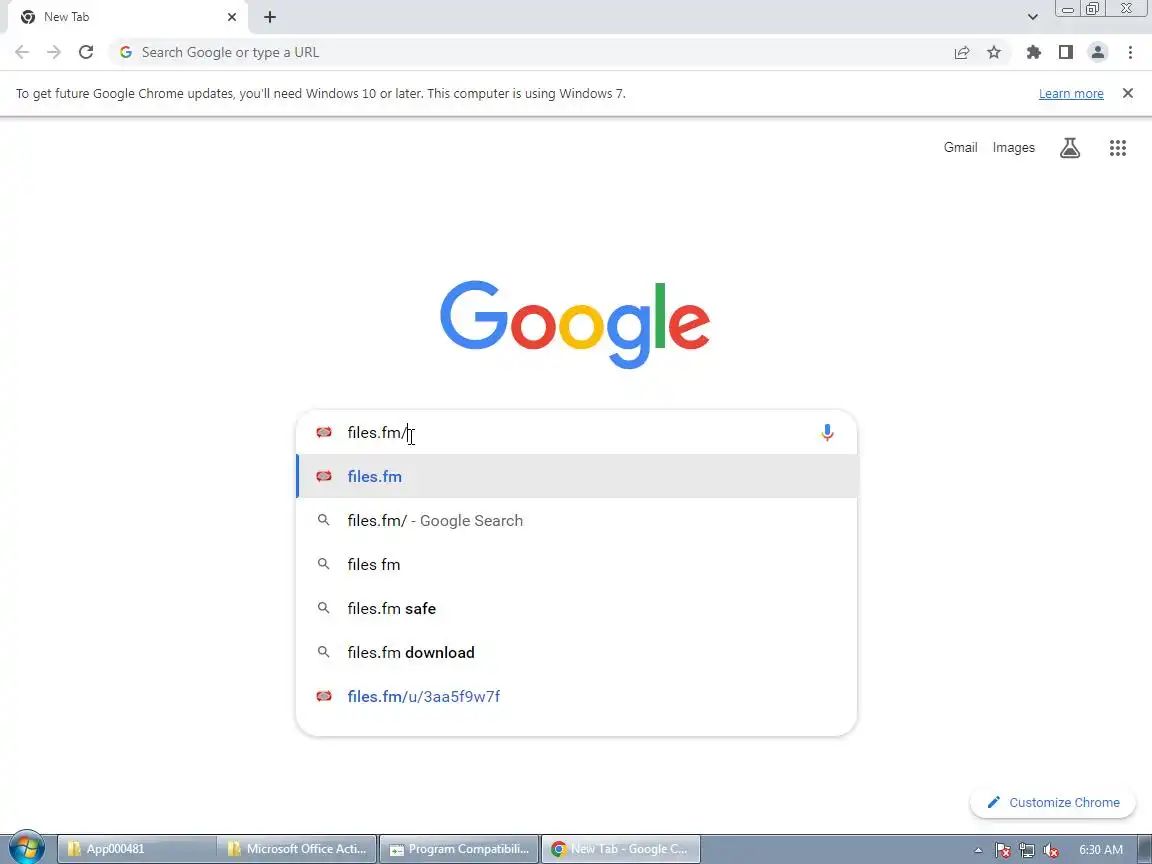Image resolution: width=1152 pixels, height=864 pixels.
Task: Switch to Program Compatibili... taskbar window
Action: tap(459, 849)
